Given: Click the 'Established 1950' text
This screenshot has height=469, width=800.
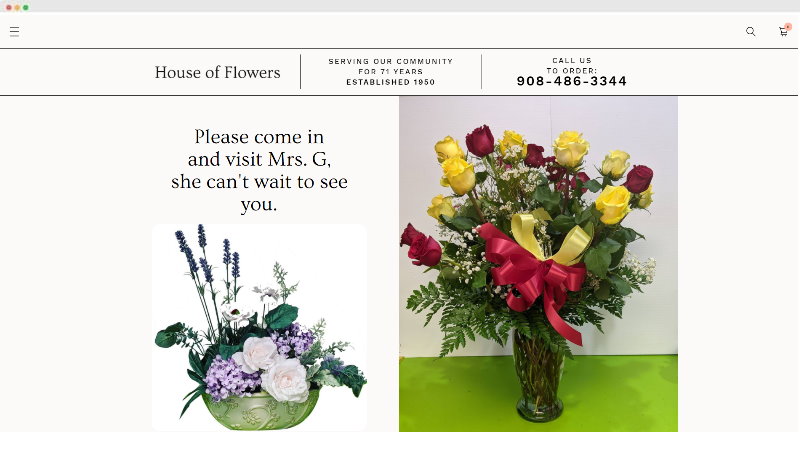Looking at the screenshot, I should click(390, 82).
